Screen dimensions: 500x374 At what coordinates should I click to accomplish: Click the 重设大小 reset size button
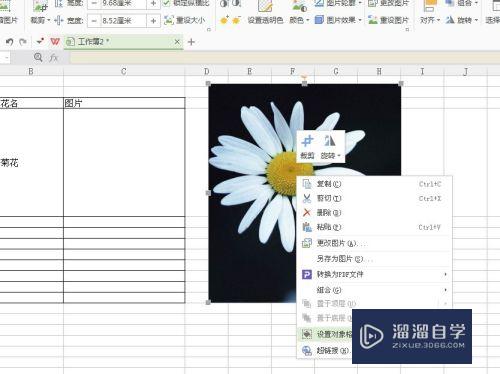point(184,20)
